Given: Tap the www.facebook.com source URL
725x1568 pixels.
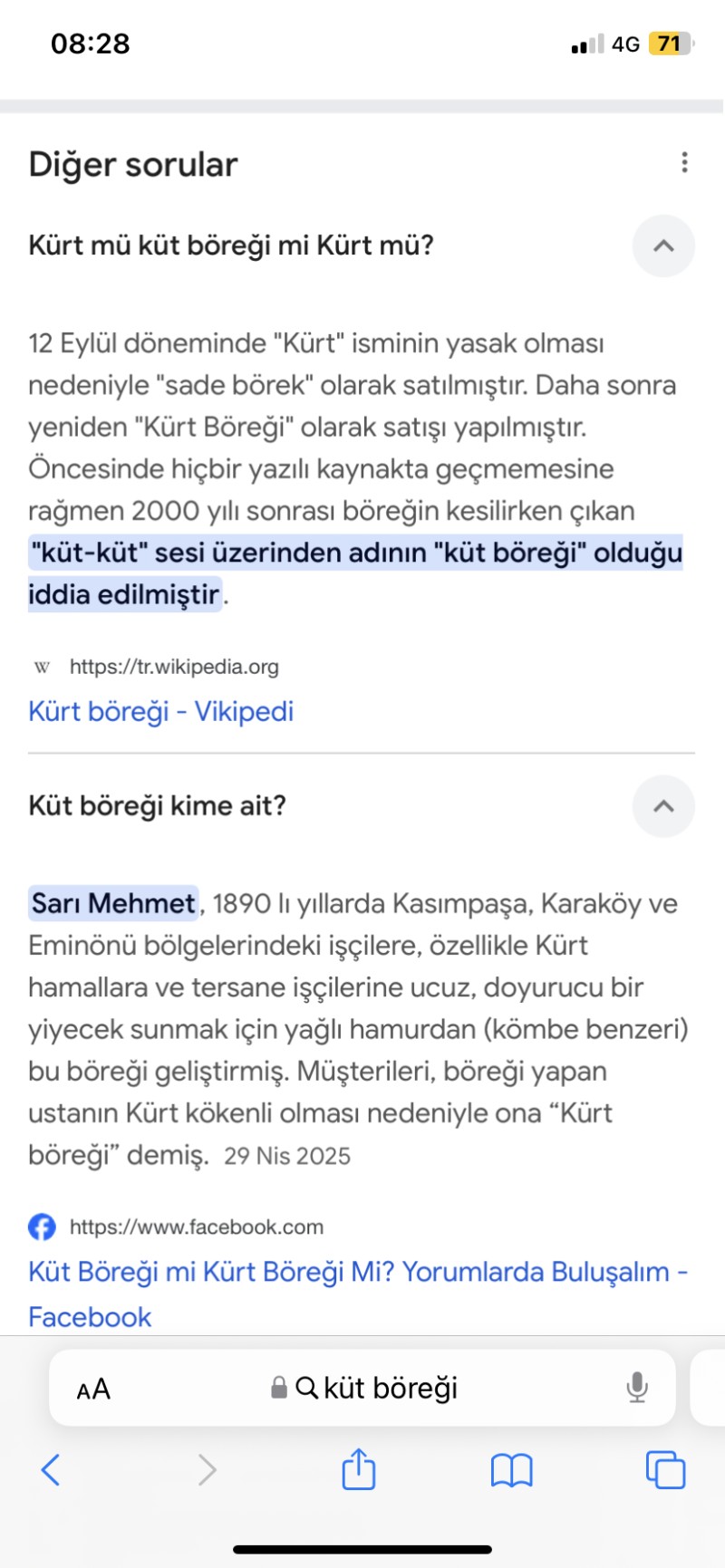Looking at the screenshot, I should pyautogui.click(x=196, y=1227).
